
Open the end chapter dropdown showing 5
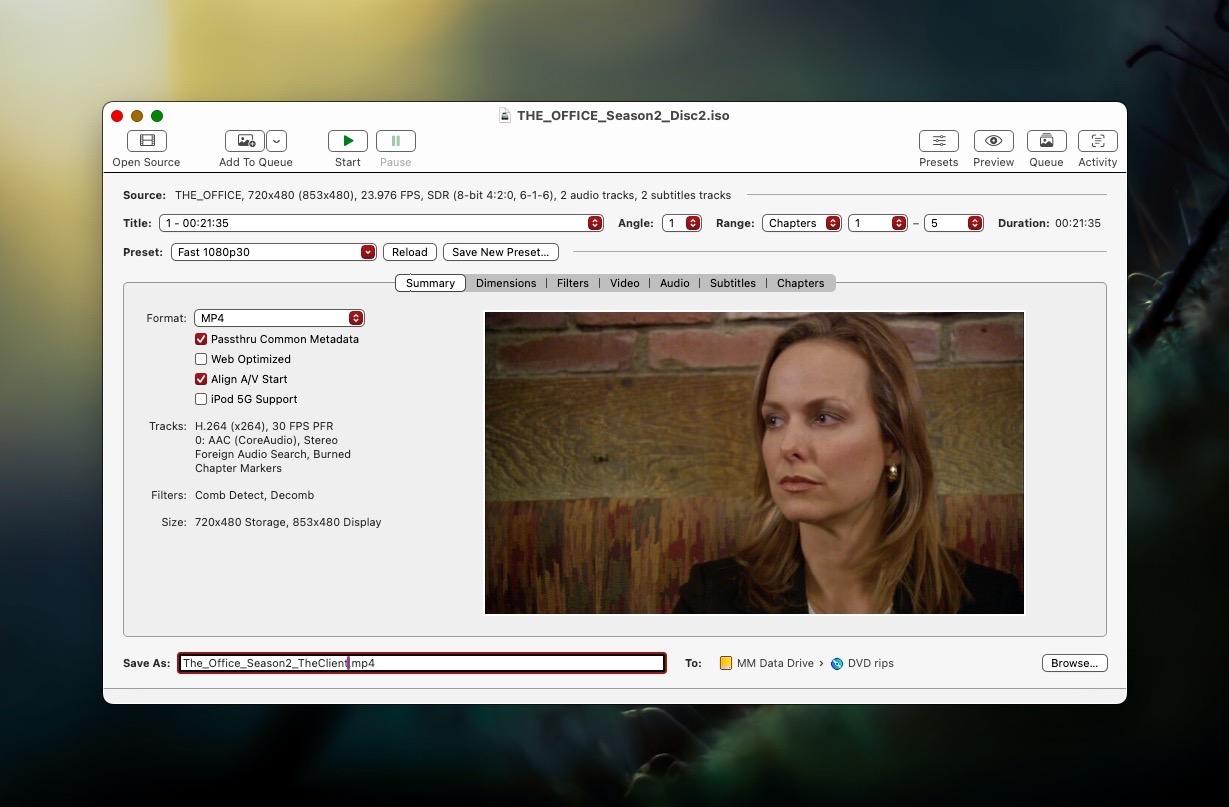(954, 223)
